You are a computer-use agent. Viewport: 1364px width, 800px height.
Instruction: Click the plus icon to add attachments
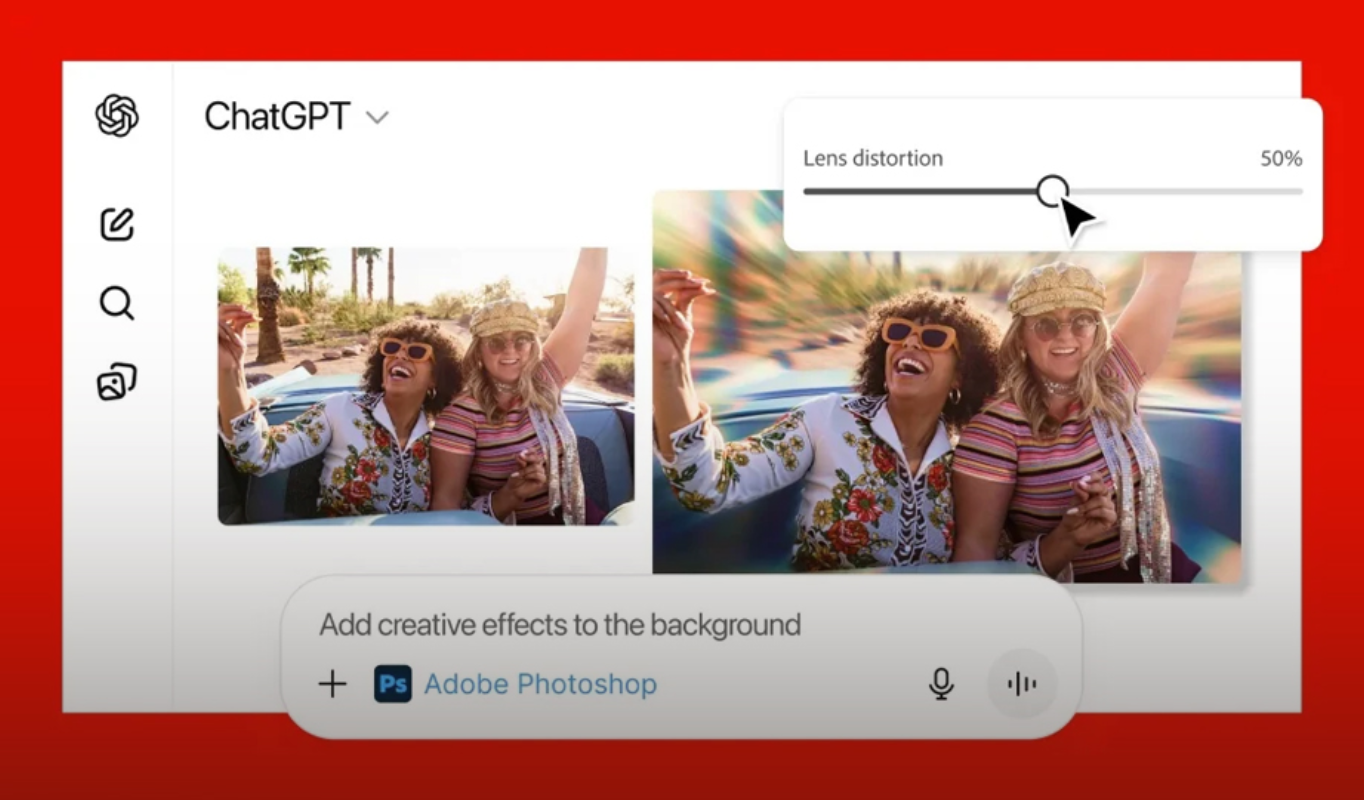click(x=332, y=684)
